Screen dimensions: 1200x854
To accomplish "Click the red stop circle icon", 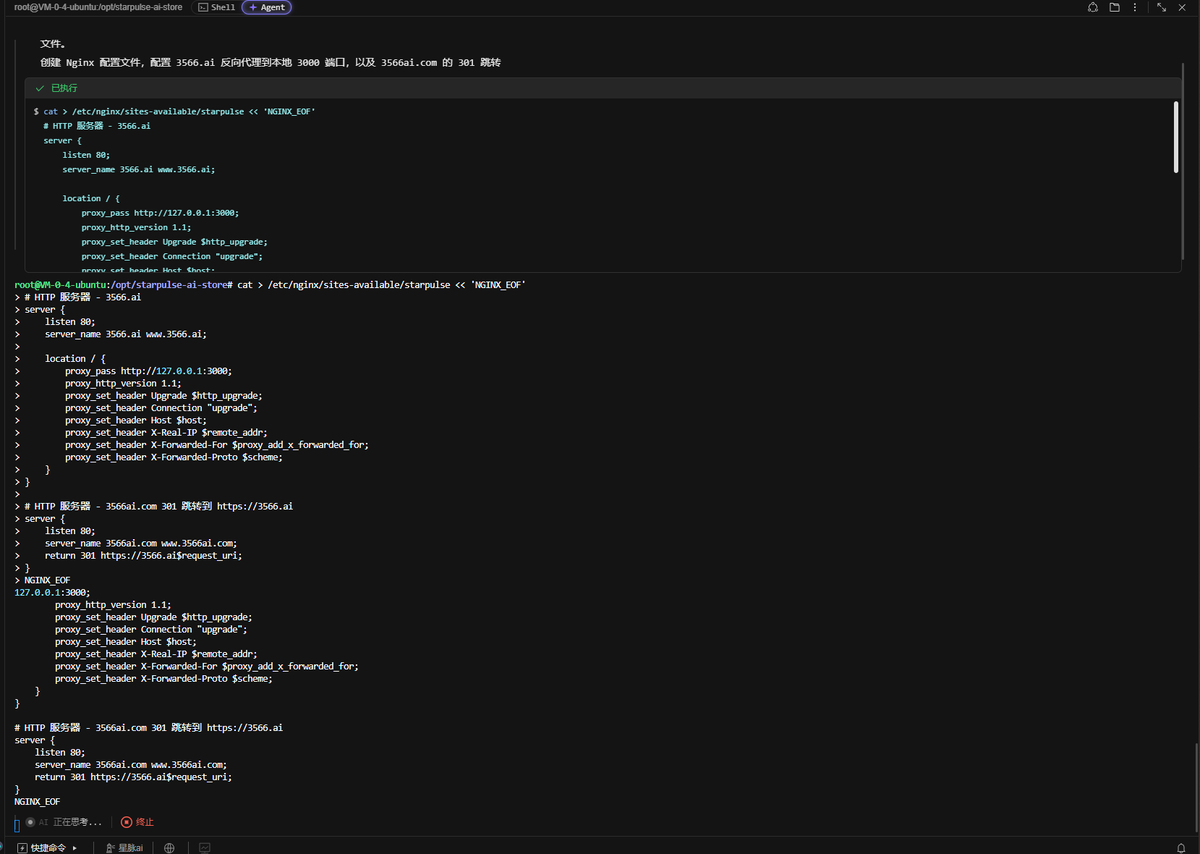I will tap(126, 822).
